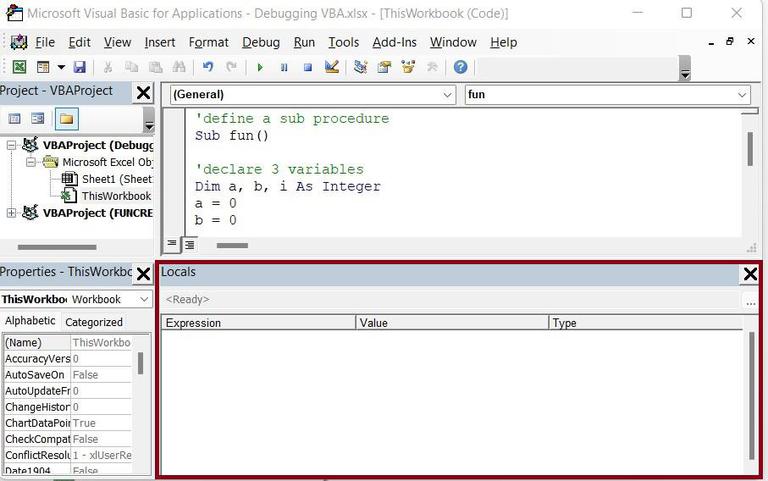
Task: Click the Type column header
Action: coord(646,323)
